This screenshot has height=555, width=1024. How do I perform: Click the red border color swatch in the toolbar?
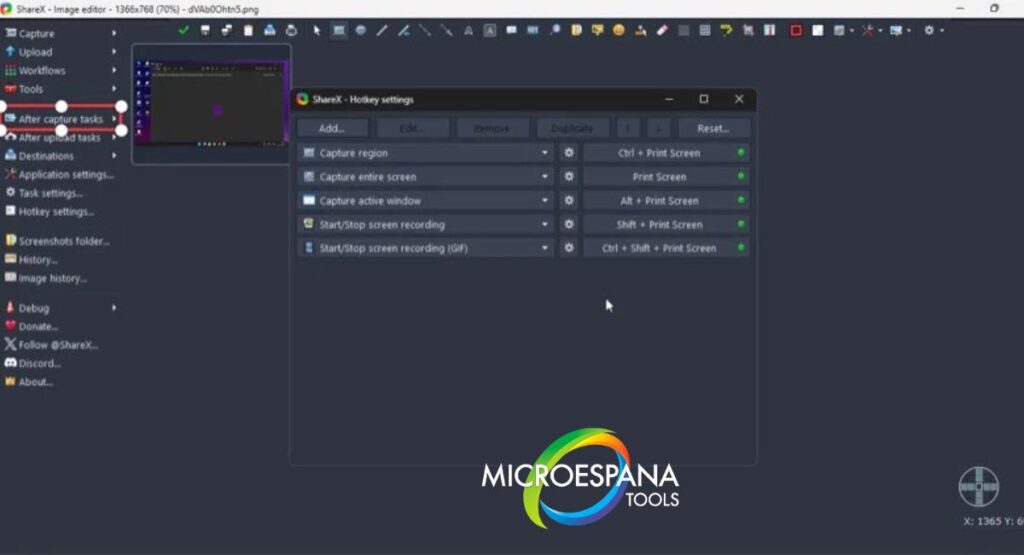tap(796, 30)
